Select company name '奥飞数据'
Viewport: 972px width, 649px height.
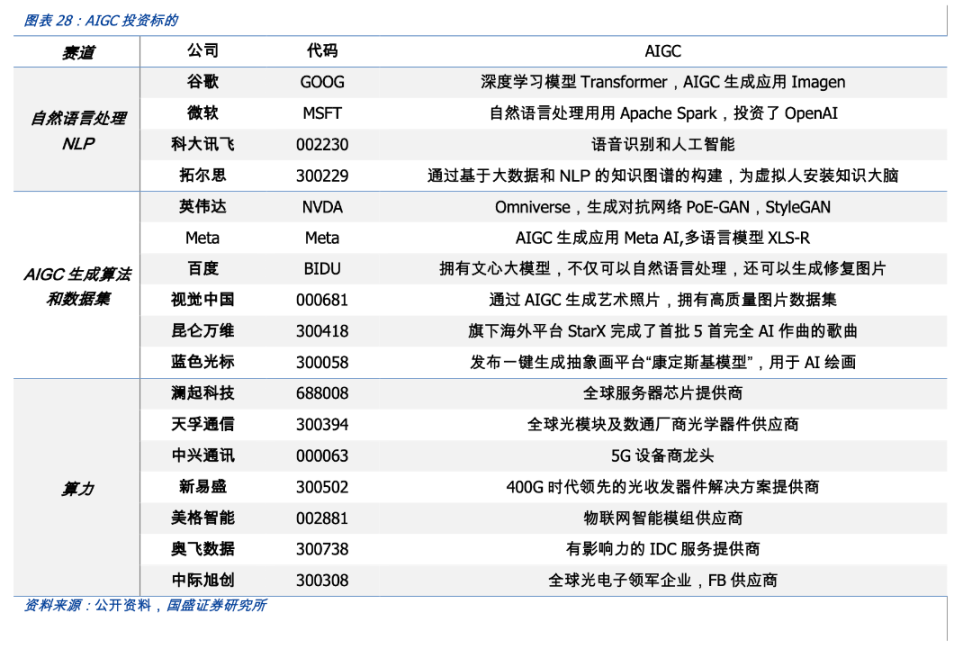click(x=203, y=549)
